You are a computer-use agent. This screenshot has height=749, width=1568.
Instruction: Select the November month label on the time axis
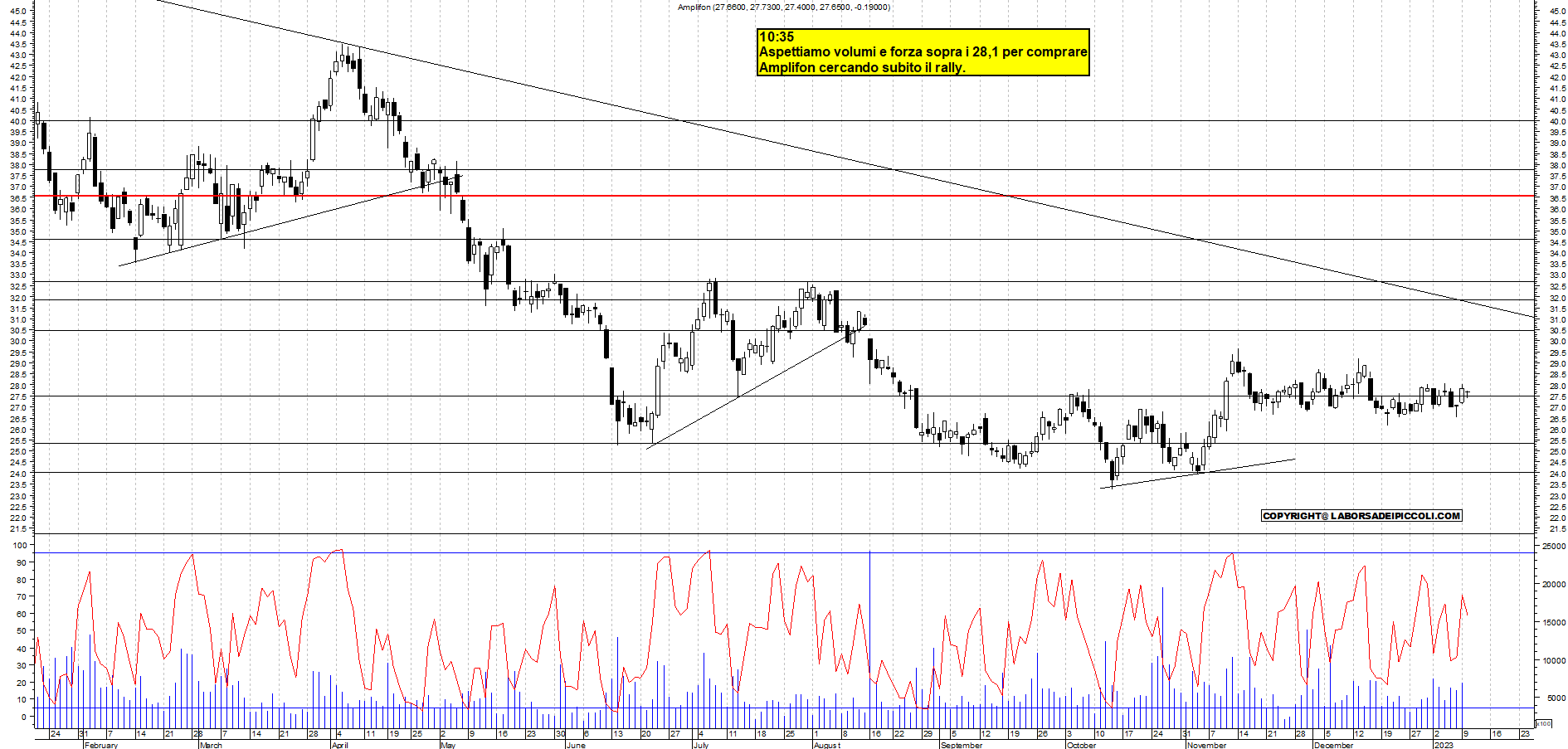point(1206,745)
